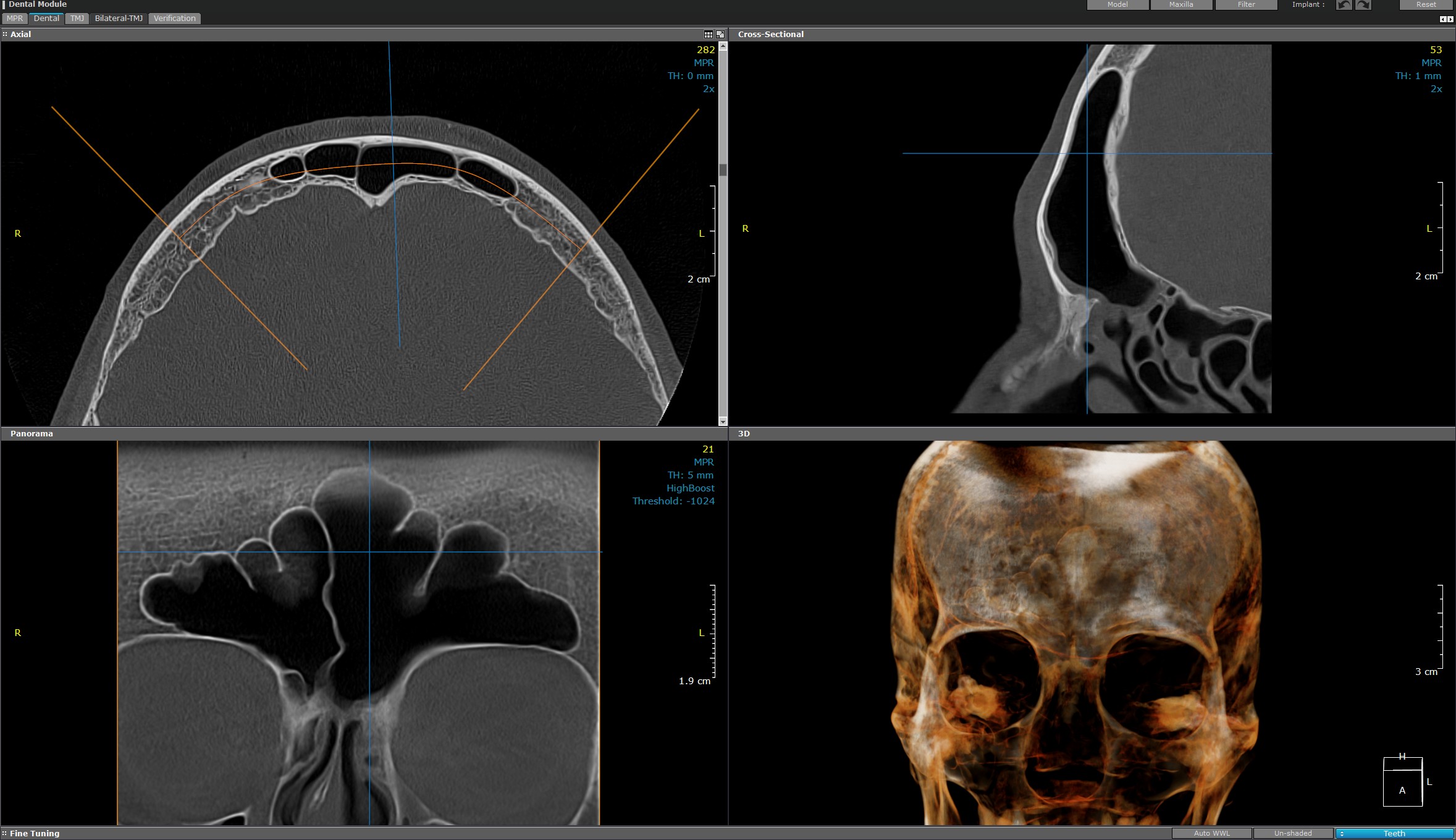Click the left panel-scroll arrow icon
Viewport: 1456px width, 840px height.
point(1443,19)
